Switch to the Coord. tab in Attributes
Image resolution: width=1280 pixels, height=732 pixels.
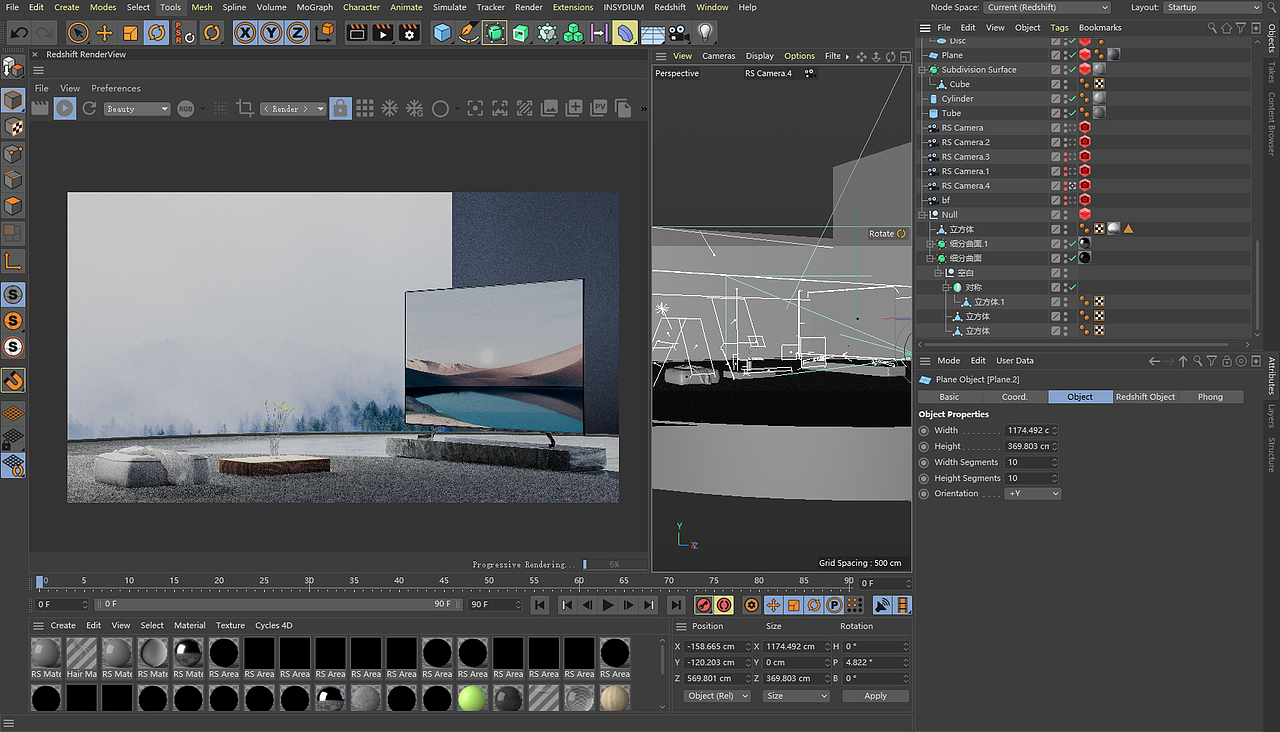tap(1014, 397)
